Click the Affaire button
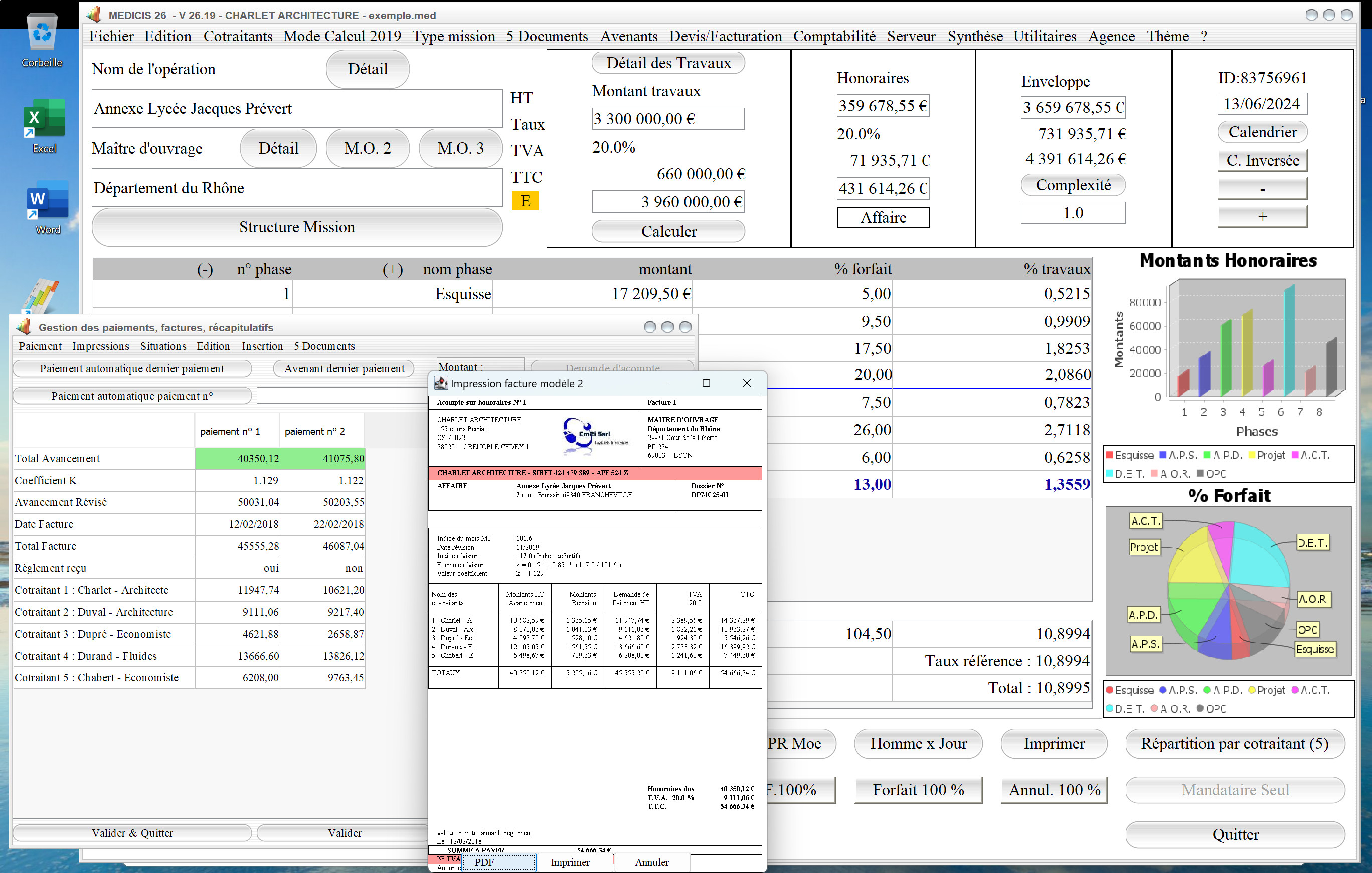 [883, 217]
